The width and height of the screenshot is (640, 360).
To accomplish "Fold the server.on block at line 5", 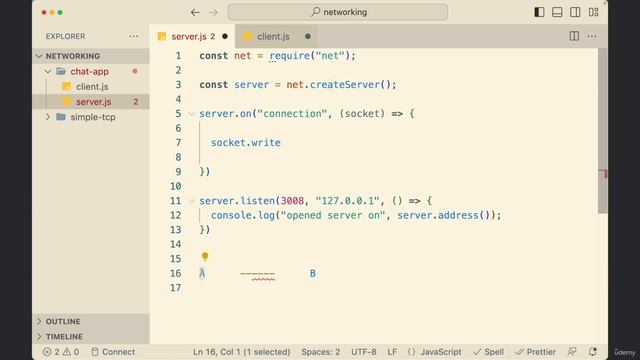I will pos(191,114).
